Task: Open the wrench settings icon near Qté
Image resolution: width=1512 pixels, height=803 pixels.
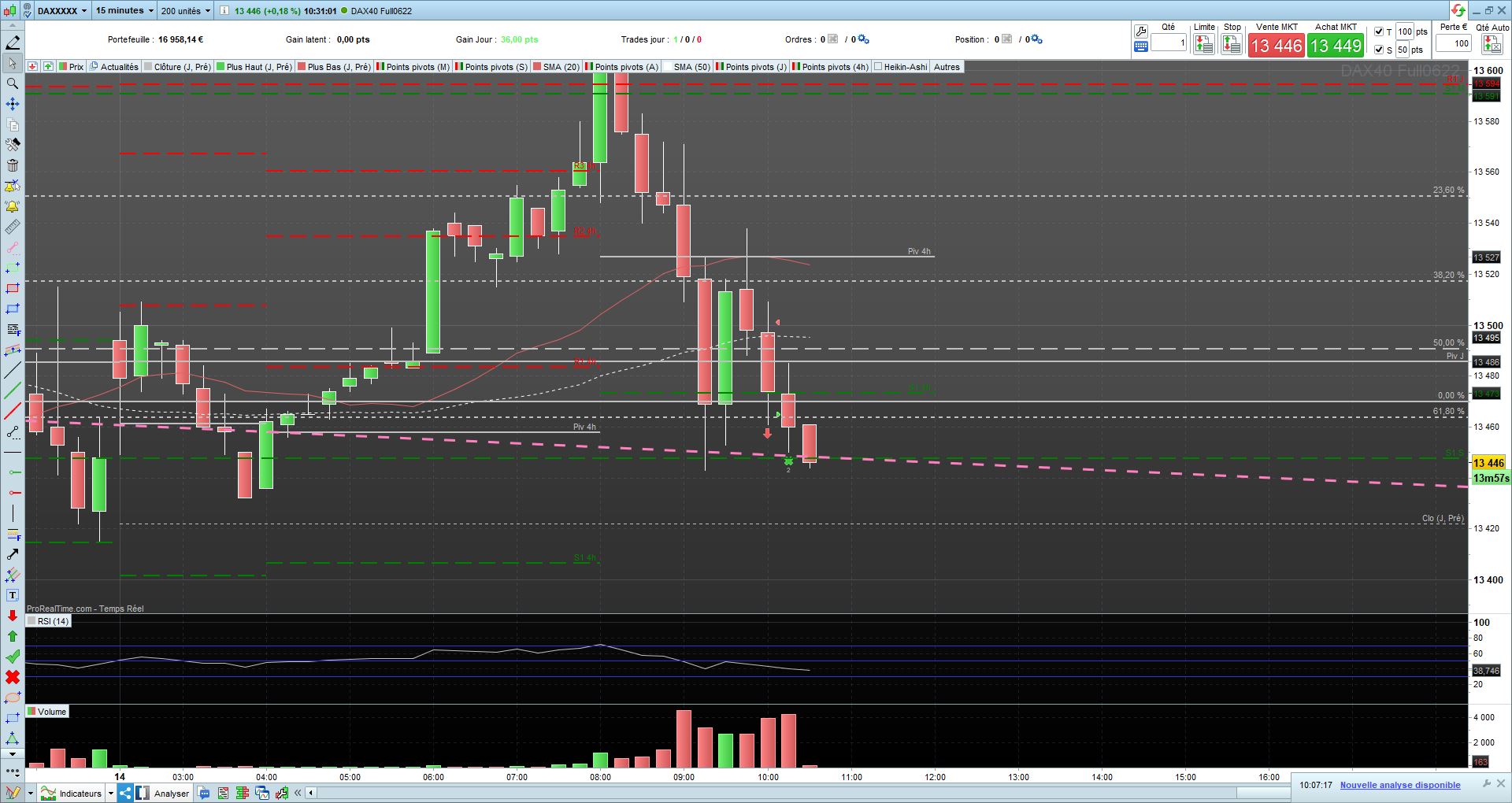Action: click(x=1141, y=31)
